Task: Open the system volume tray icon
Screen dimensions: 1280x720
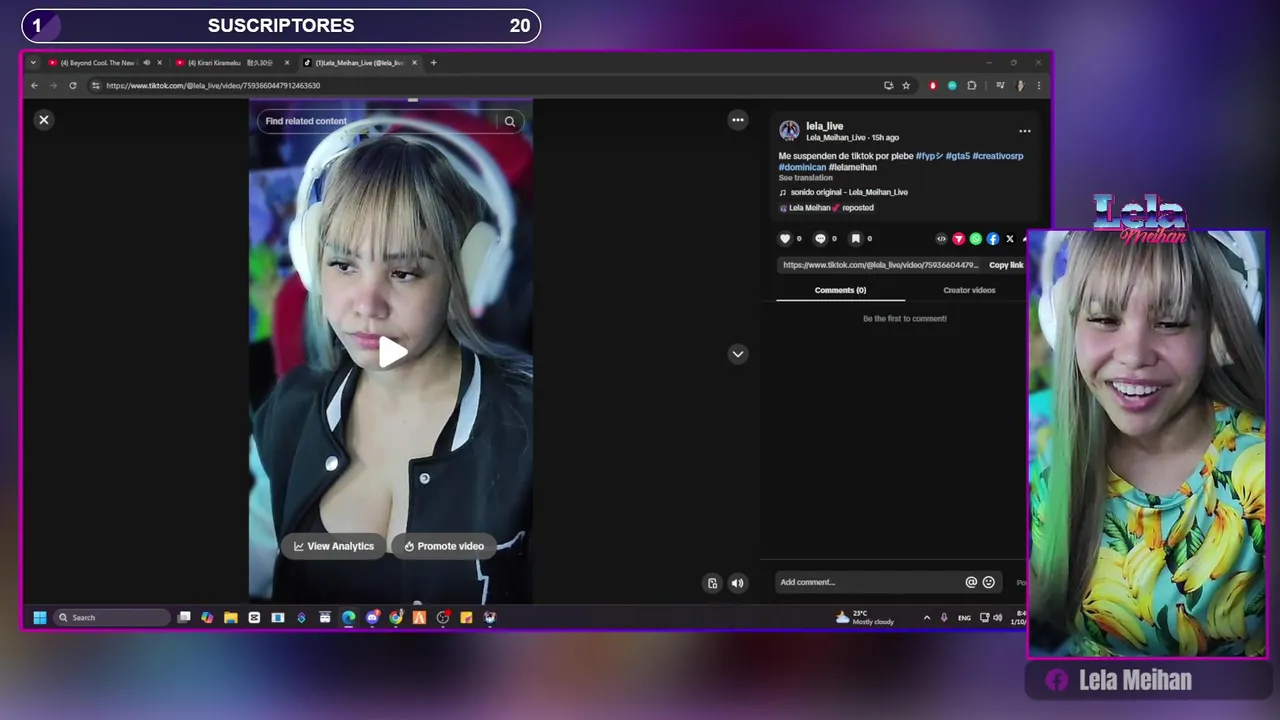Action: pos(997,618)
